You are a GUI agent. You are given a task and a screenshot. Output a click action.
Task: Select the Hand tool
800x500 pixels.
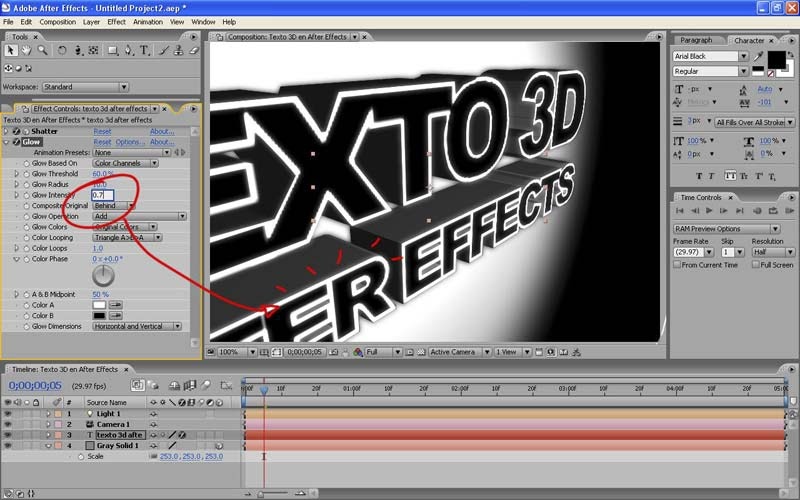point(26,50)
